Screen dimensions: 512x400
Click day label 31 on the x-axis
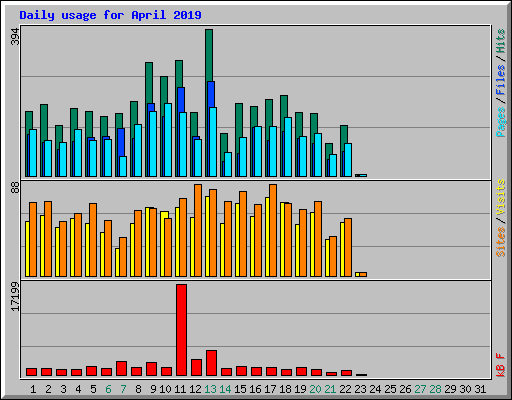480,389
